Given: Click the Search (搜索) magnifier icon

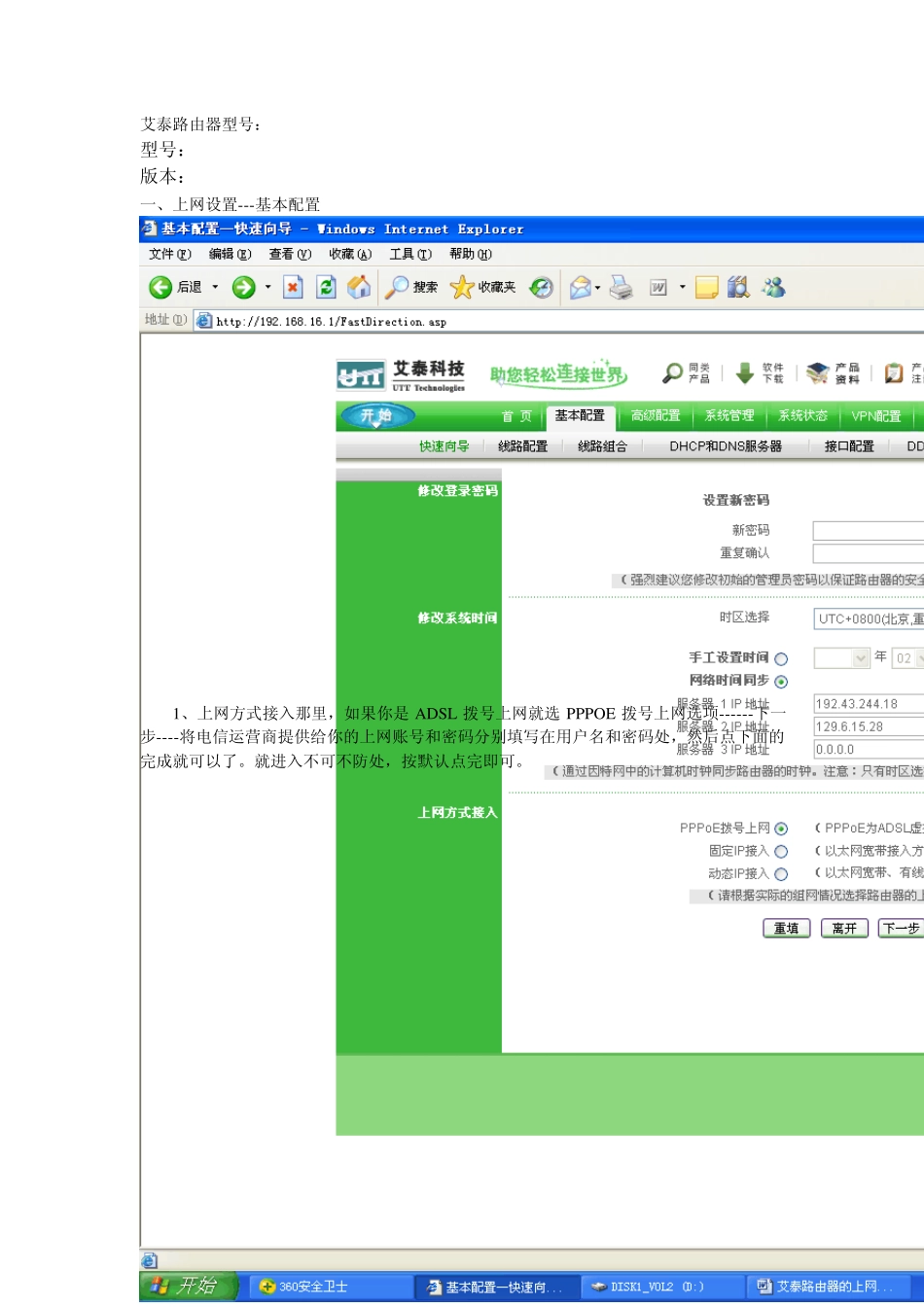Looking at the screenshot, I should (x=397, y=287).
